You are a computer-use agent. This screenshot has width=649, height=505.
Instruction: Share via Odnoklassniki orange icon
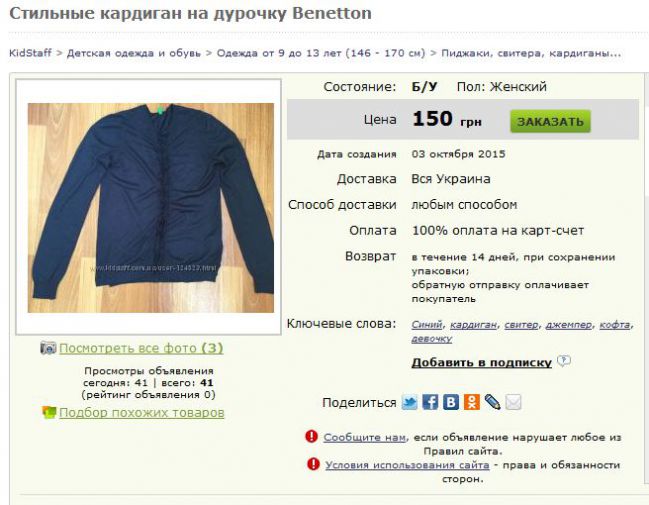pos(471,402)
